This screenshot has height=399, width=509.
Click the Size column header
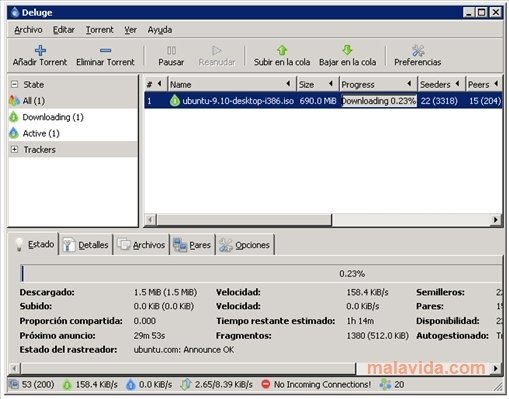[317, 84]
